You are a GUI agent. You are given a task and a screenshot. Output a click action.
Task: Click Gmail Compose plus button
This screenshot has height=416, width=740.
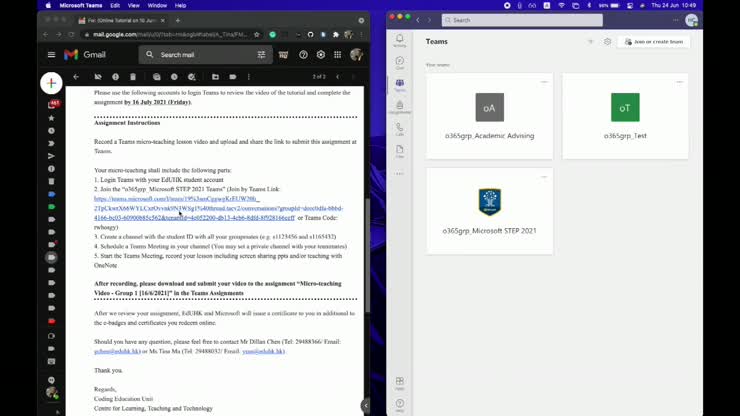(51, 83)
